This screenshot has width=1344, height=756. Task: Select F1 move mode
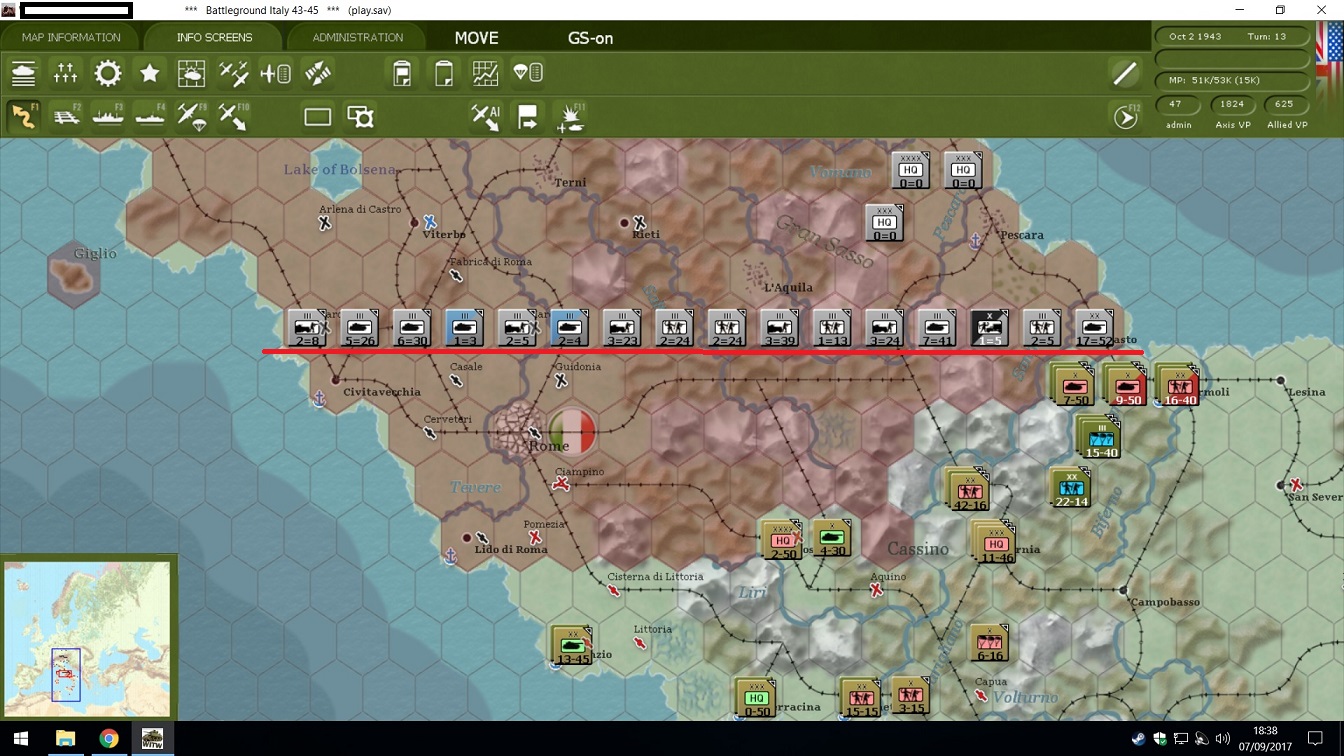tap(24, 116)
